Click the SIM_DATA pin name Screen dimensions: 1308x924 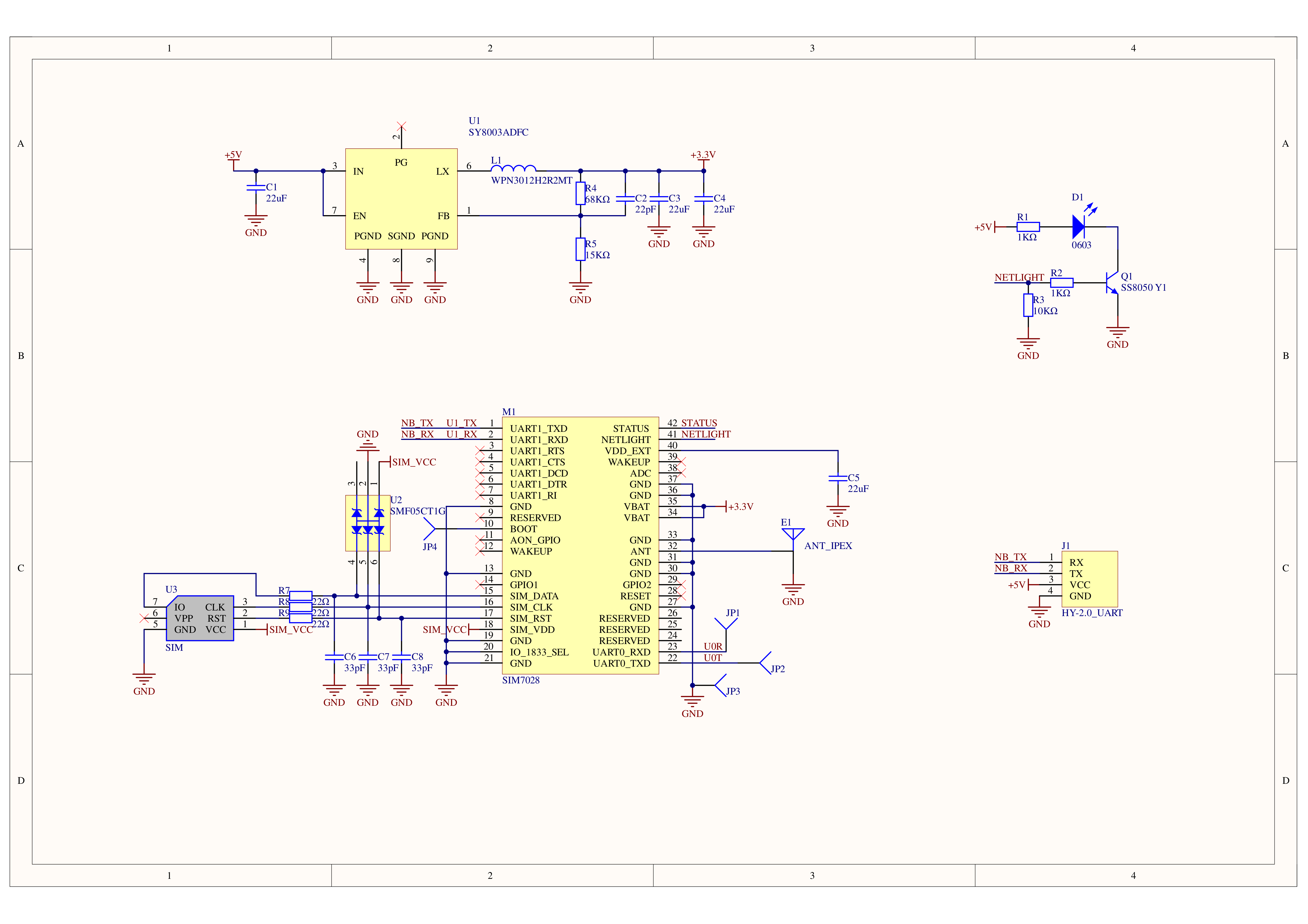pyautogui.click(x=534, y=596)
